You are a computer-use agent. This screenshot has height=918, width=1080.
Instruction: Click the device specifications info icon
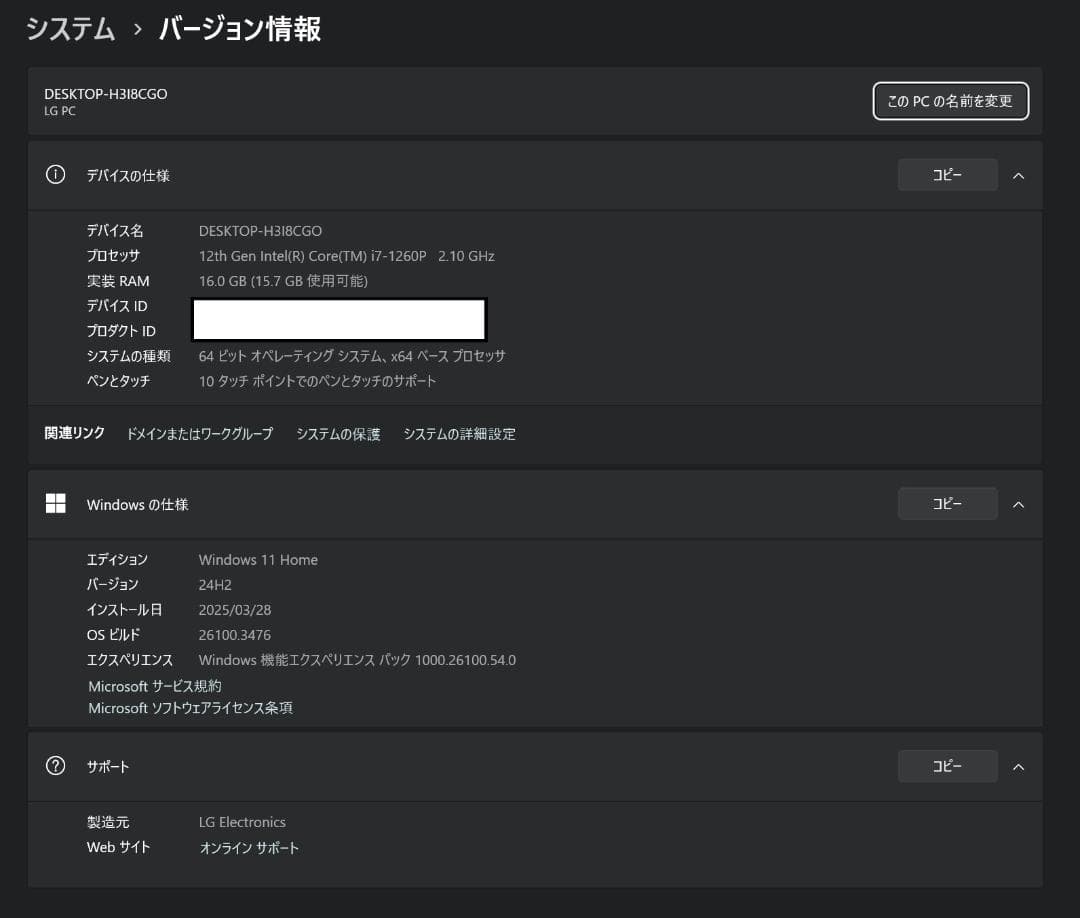(x=55, y=175)
